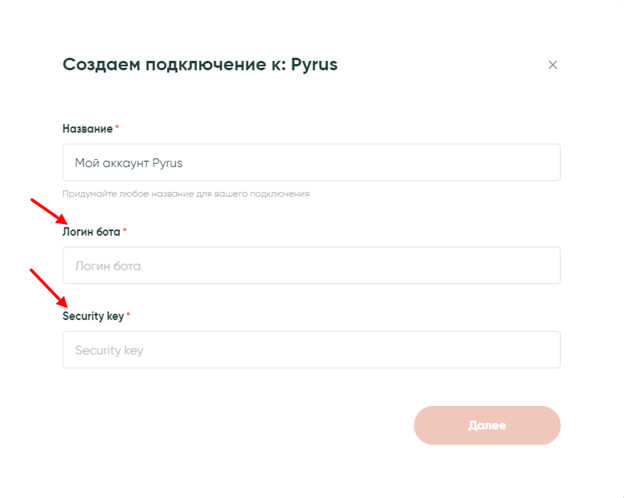Click the Название field label

87,129
